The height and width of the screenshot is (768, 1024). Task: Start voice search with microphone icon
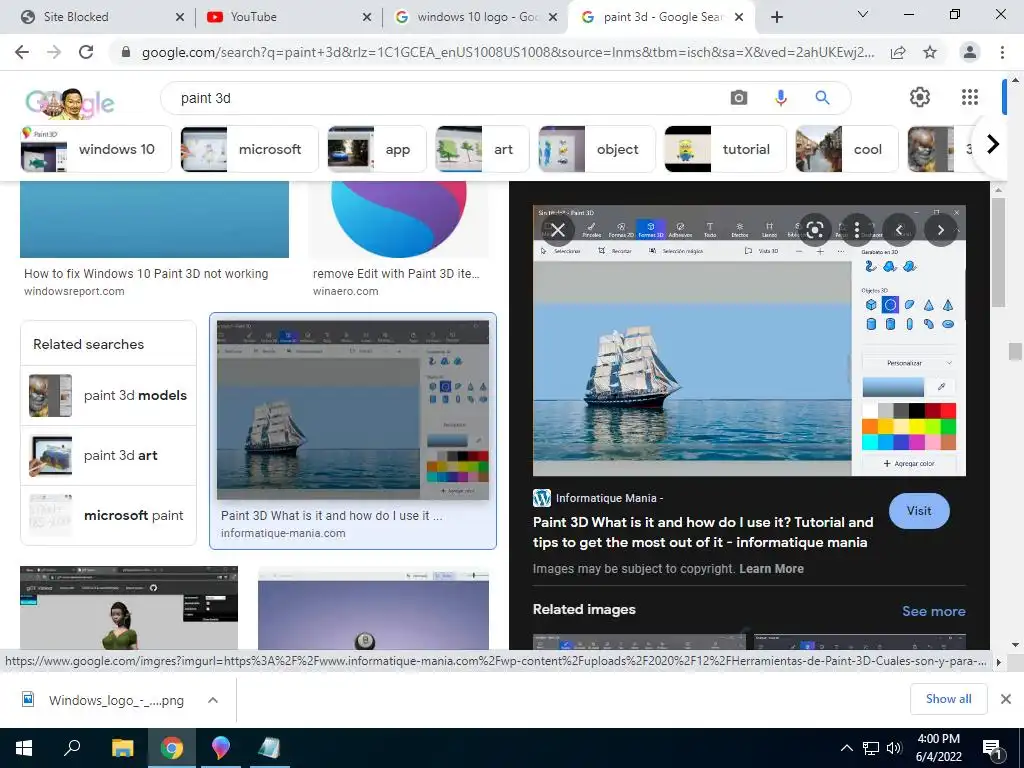pos(780,98)
